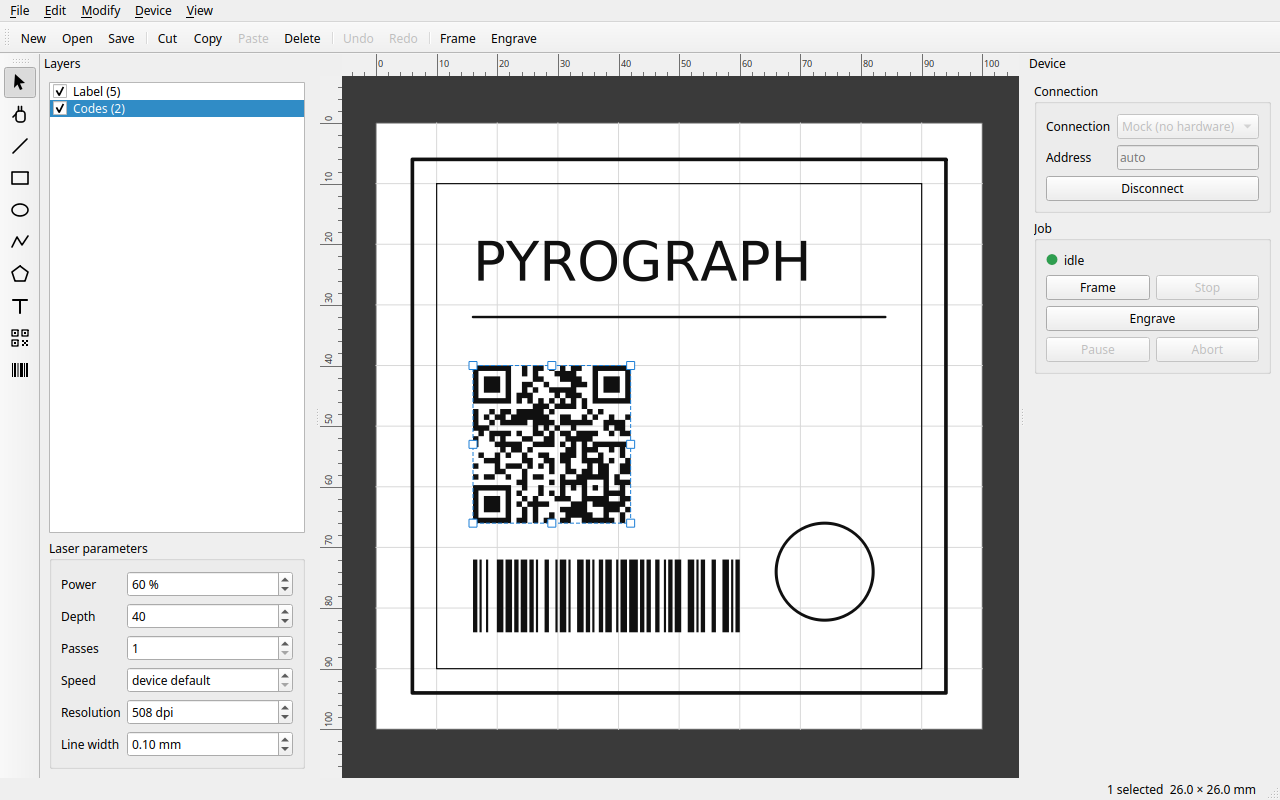Increase the Passes count with up arrow
1280x800 pixels.
285,643
